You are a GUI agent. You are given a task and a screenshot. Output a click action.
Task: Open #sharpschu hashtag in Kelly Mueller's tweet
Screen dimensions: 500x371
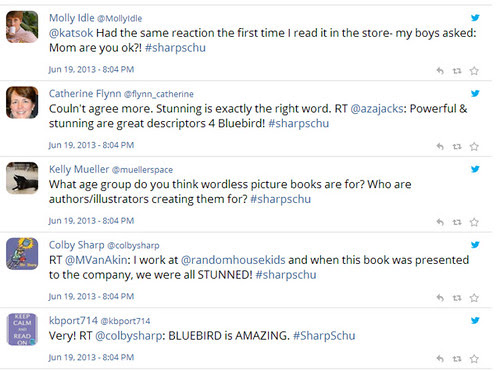pyautogui.click(x=281, y=199)
